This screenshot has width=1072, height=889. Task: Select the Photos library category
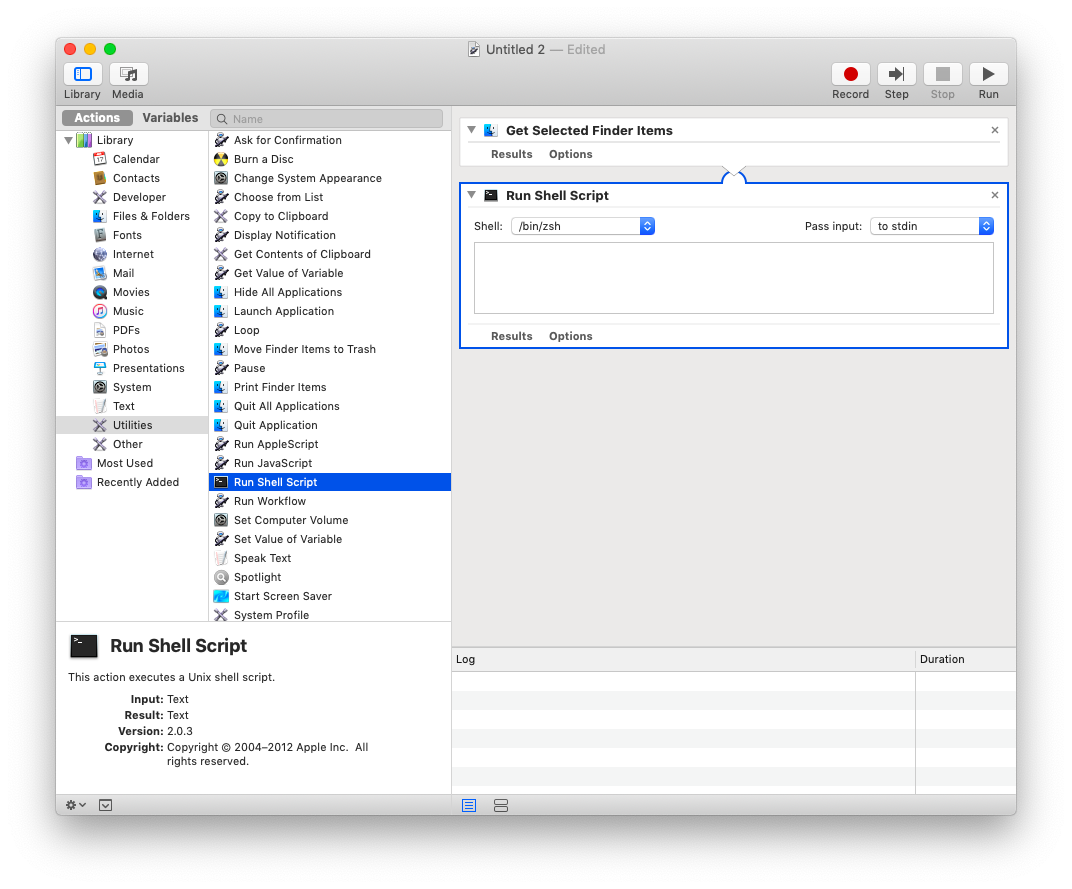(x=132, y=349)
